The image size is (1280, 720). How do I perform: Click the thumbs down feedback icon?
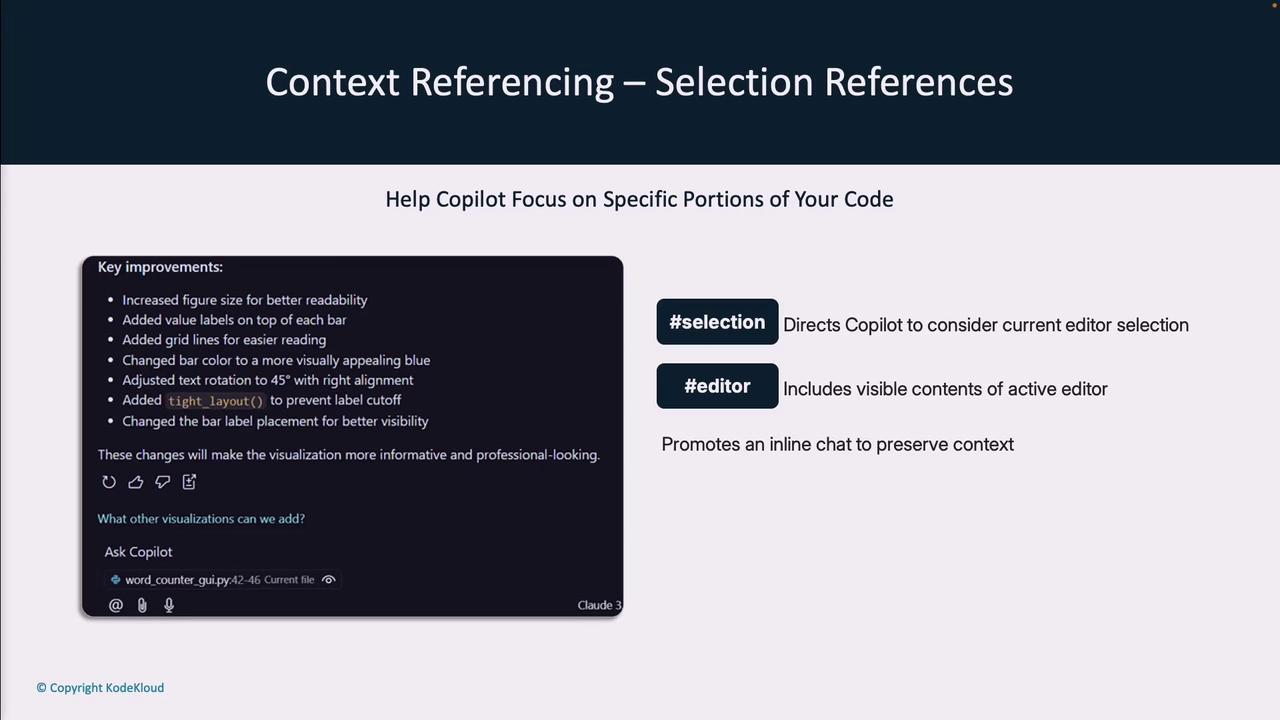point(162,482)
